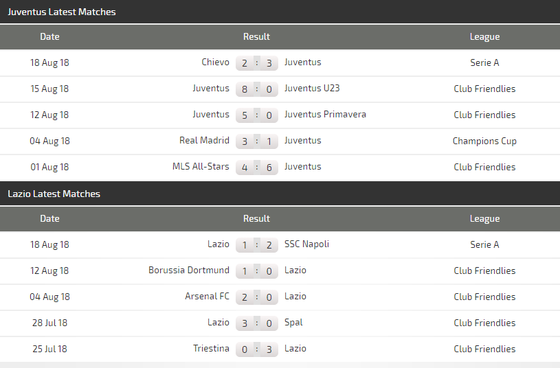Open the Juventus U23 team link
Image resolution: width=560 pixels, height=368 pixels.
[312, 88]
